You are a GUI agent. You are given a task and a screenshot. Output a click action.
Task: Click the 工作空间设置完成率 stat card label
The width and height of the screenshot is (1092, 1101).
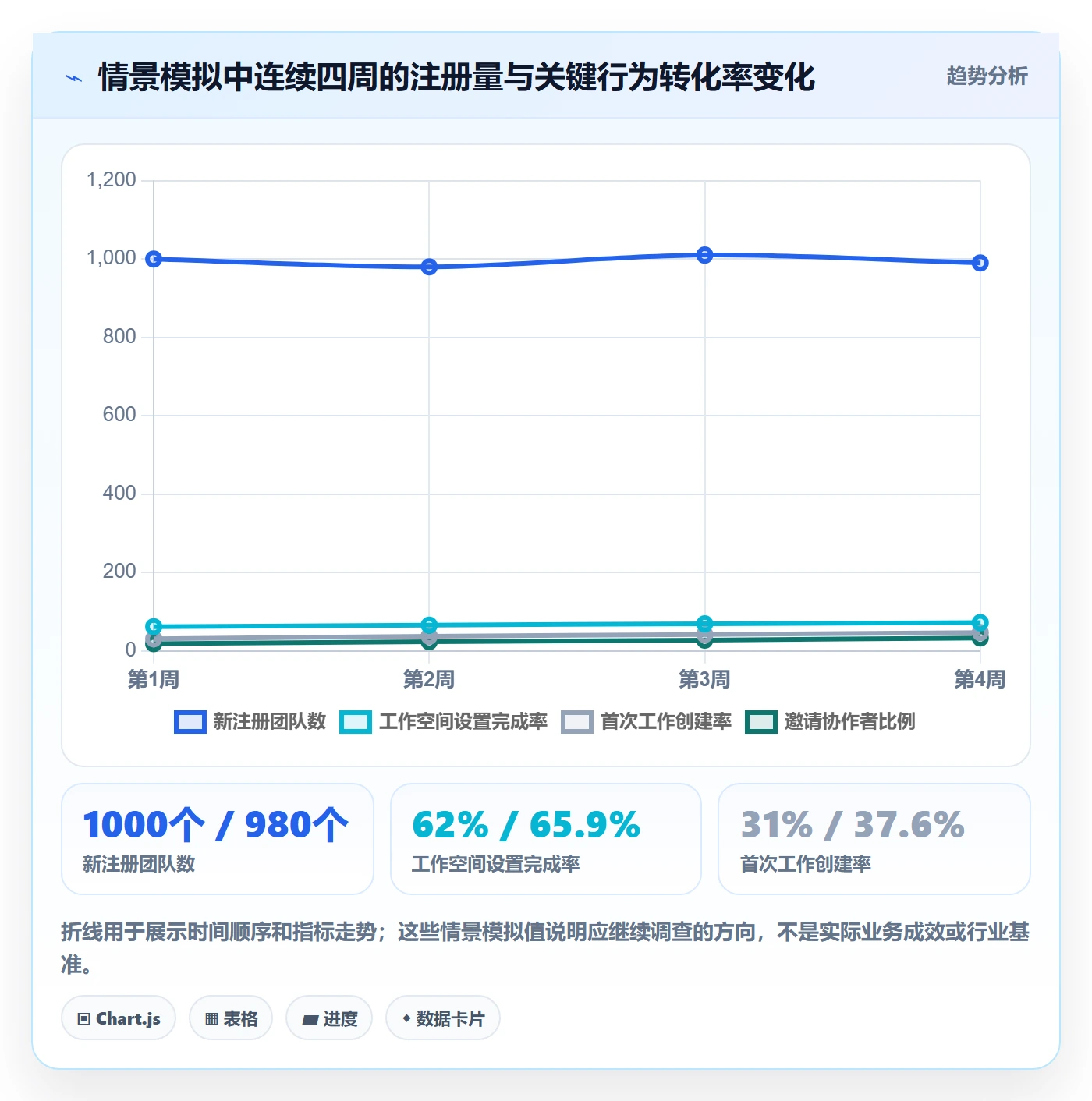click(x=496, y=864)
